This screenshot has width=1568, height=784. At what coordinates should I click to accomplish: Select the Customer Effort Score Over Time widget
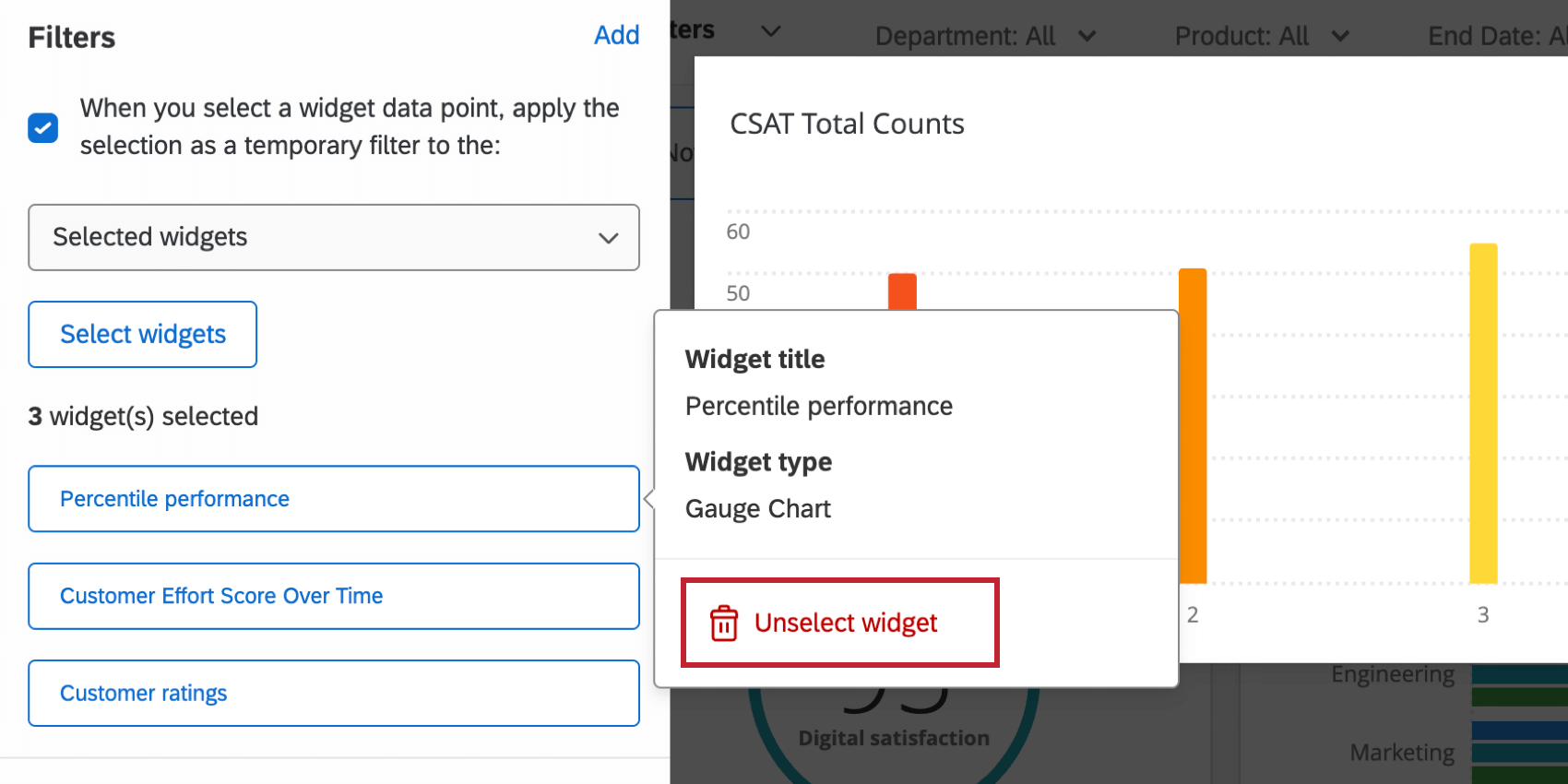pyautogui.click(x=333, y=596)
